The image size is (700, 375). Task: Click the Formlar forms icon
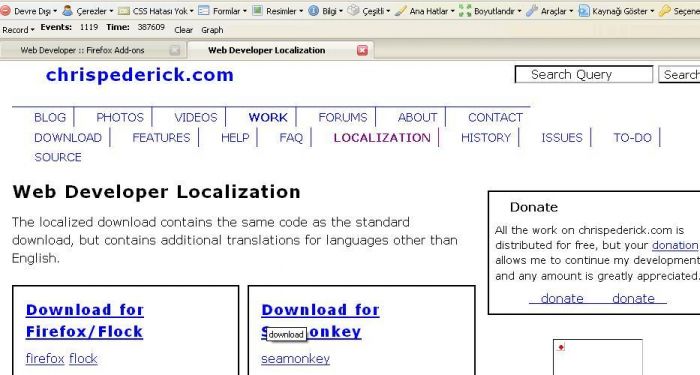point(204,10)
